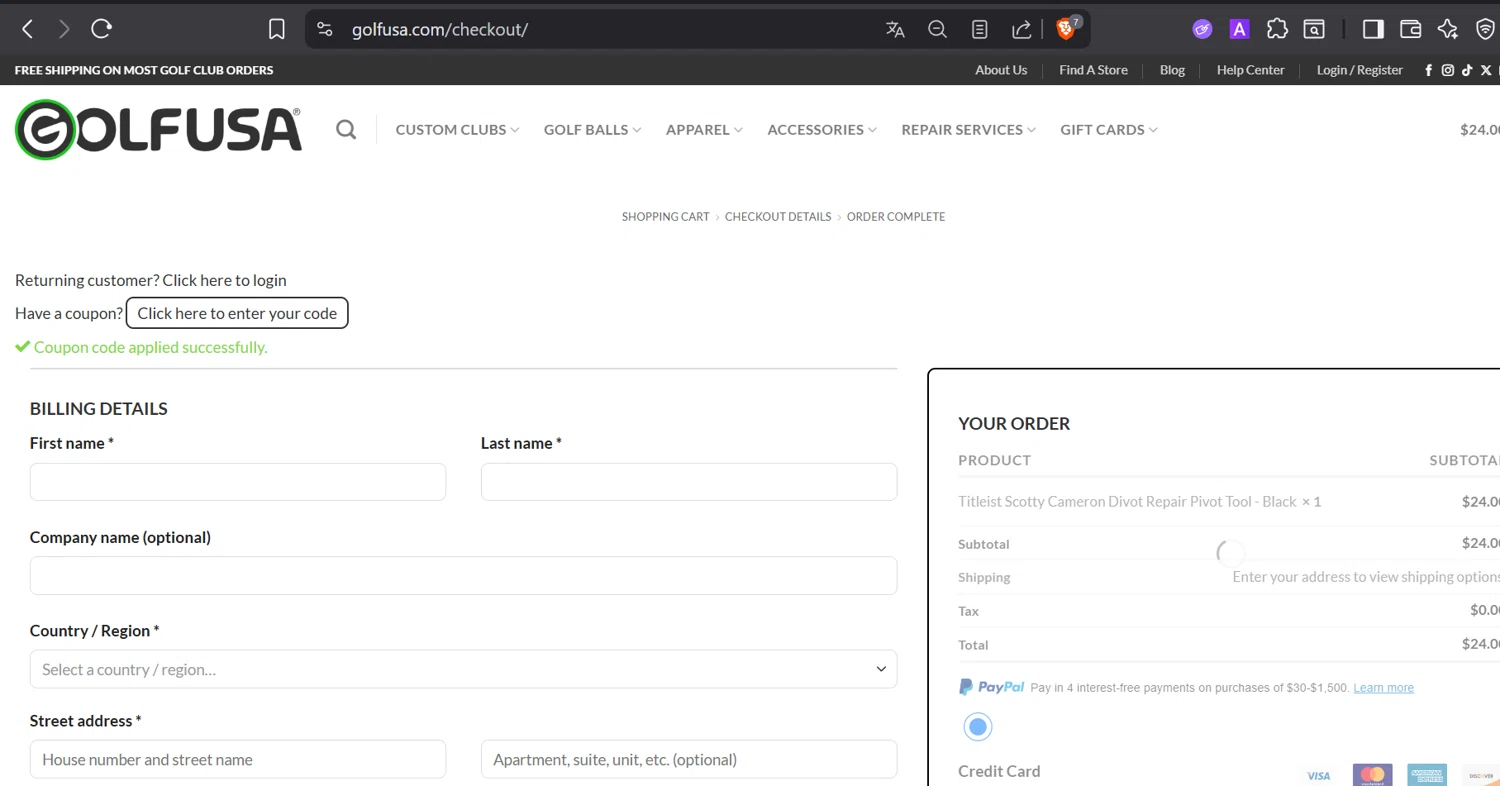Click the tab search window icon
Screen dimensions: 1500x786
point(1314,29)
